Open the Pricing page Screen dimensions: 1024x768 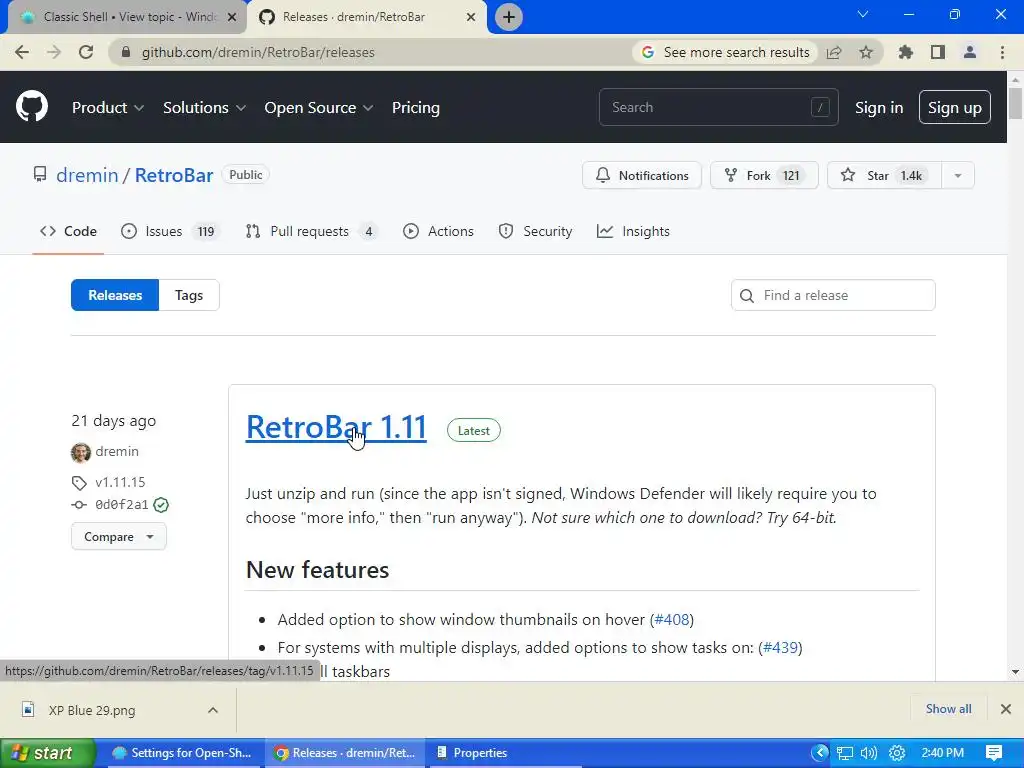click(416, 108)
